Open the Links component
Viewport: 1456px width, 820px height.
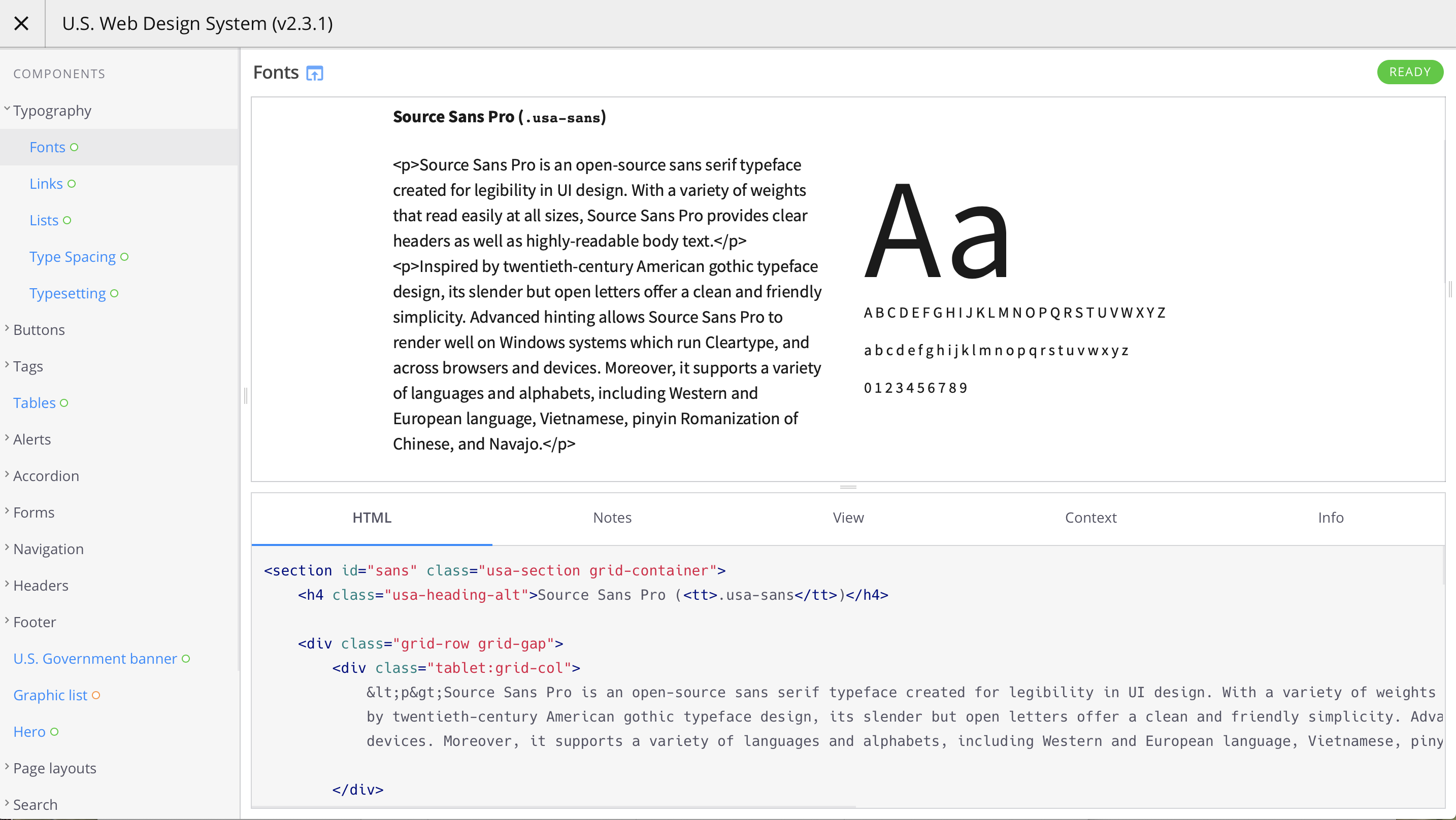pos(46,184)
